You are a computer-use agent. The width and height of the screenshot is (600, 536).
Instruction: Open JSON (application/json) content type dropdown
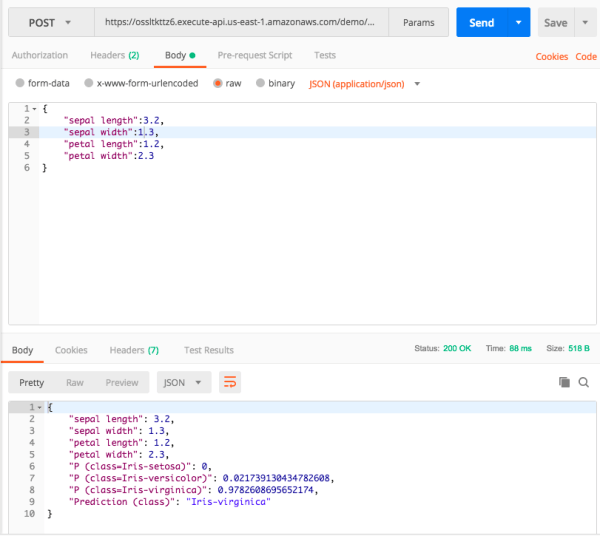(x=364, y=84)
